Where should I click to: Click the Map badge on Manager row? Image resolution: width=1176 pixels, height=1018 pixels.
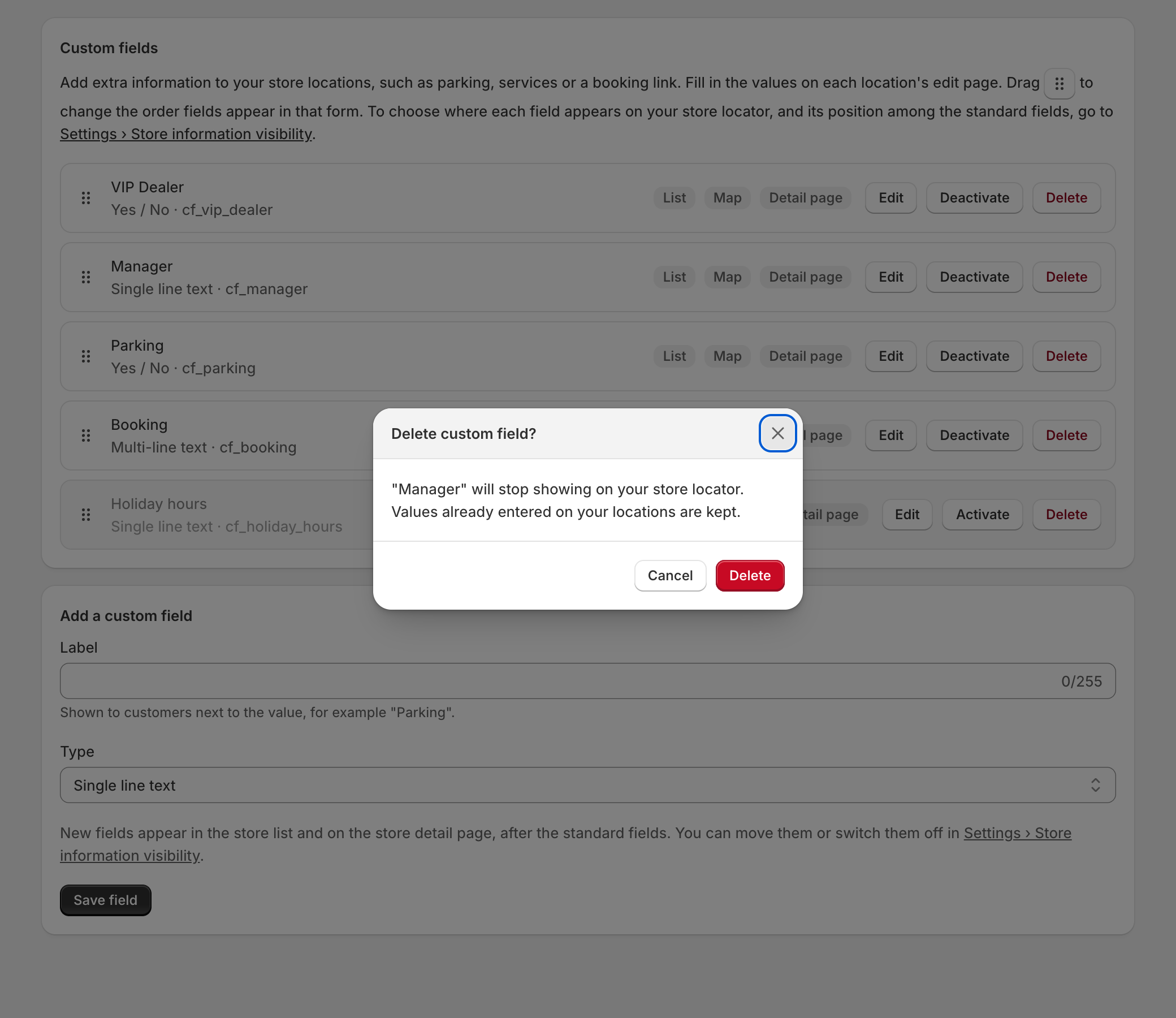[x=728, y=277]
